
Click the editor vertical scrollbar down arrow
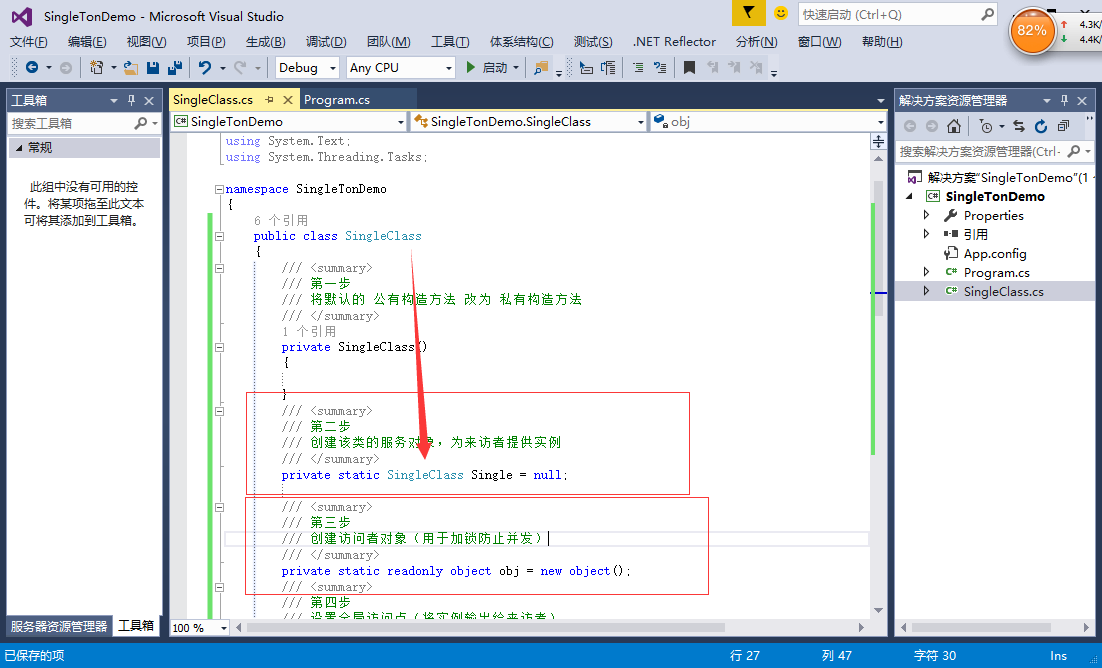[x=879, y=610]
